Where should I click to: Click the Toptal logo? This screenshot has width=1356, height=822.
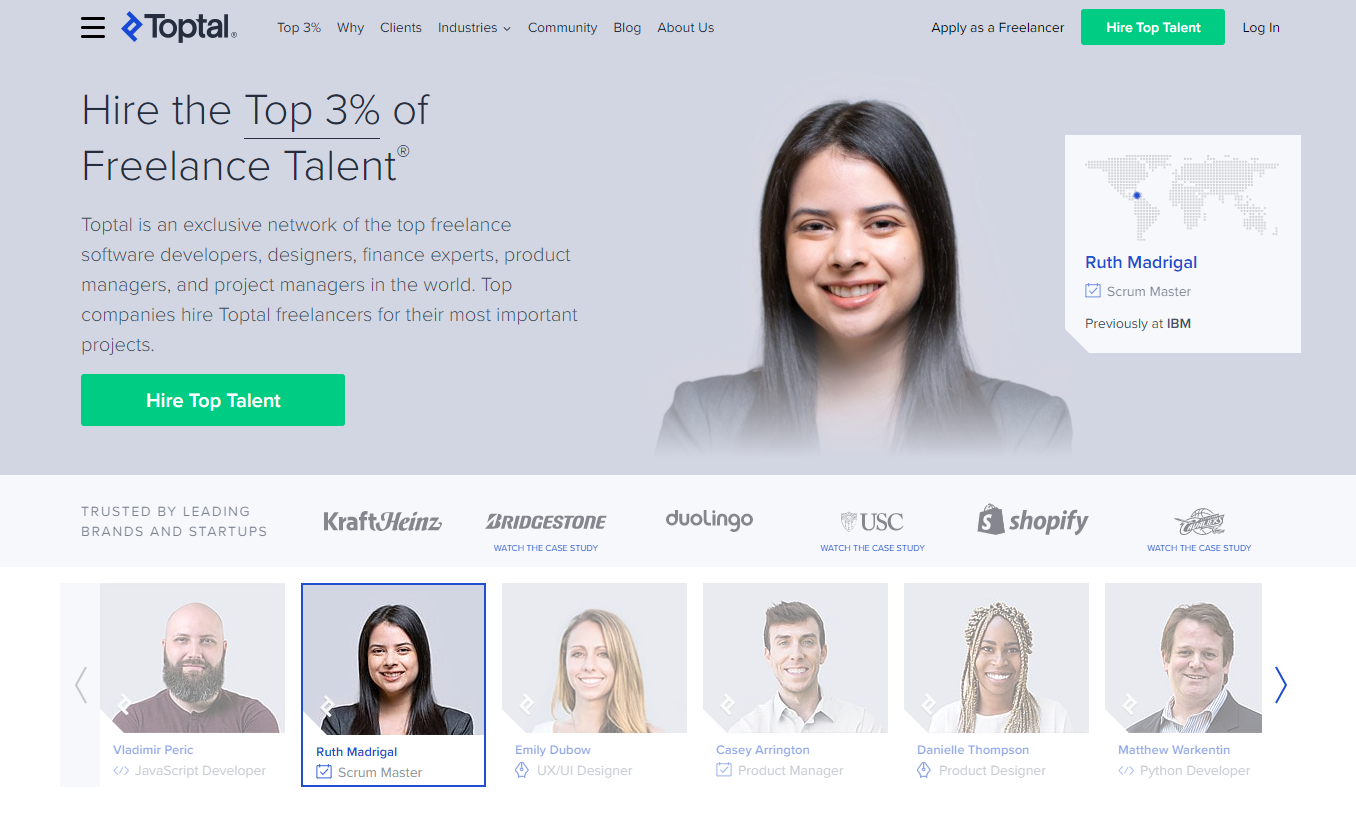click(x=179, y=27)
